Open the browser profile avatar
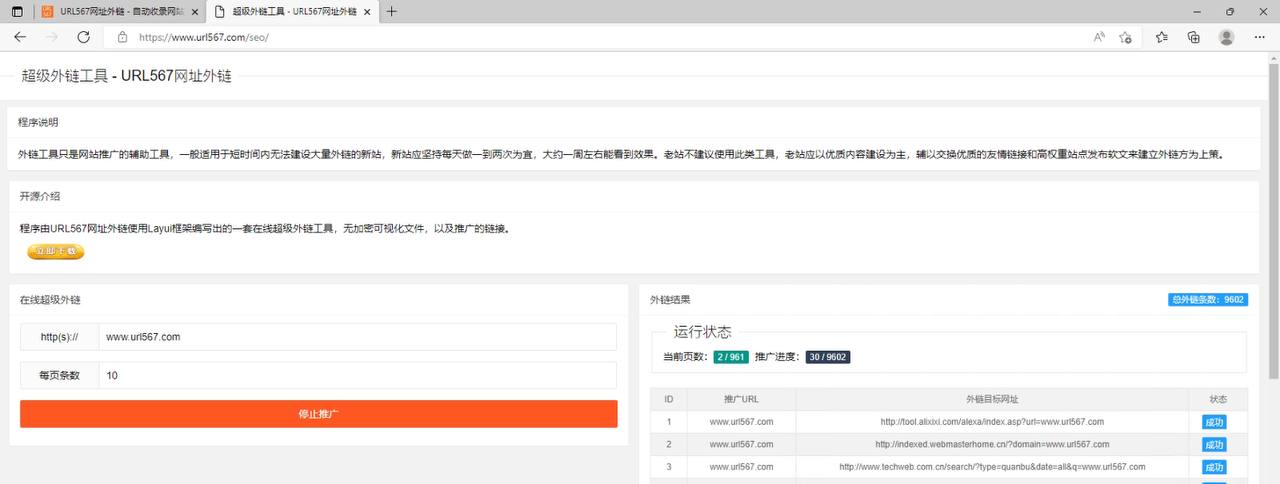 (x=1226, y=37)
